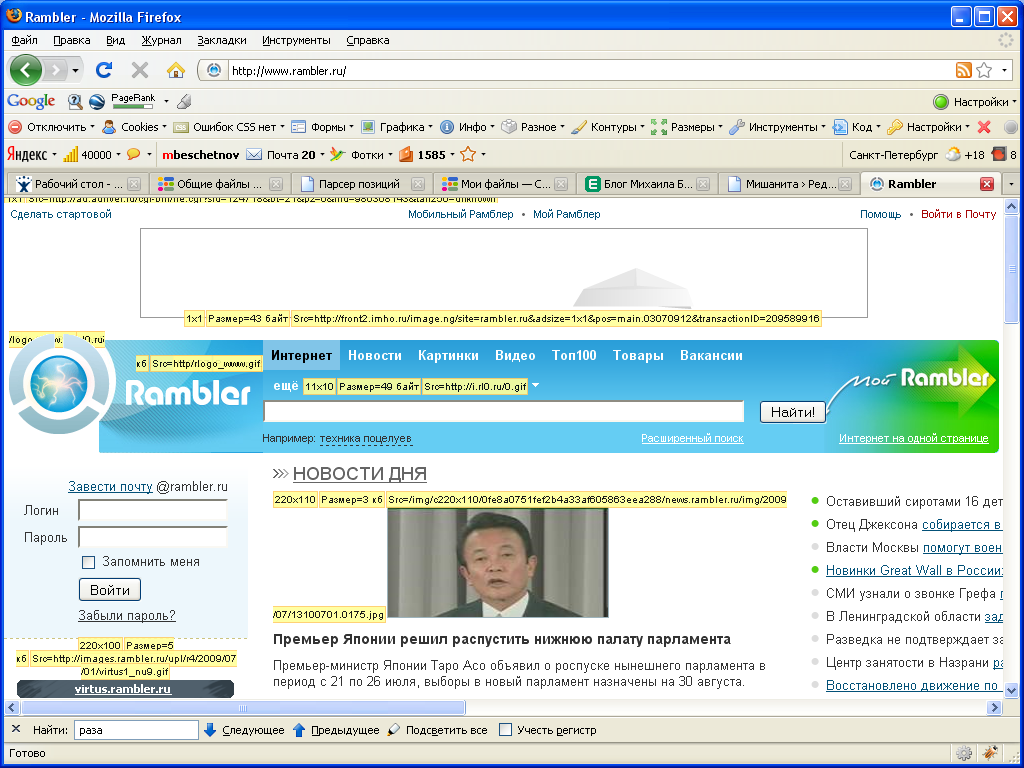Open the Закладки menu
The image size is (1024, 768).
[x=222, y=40]
